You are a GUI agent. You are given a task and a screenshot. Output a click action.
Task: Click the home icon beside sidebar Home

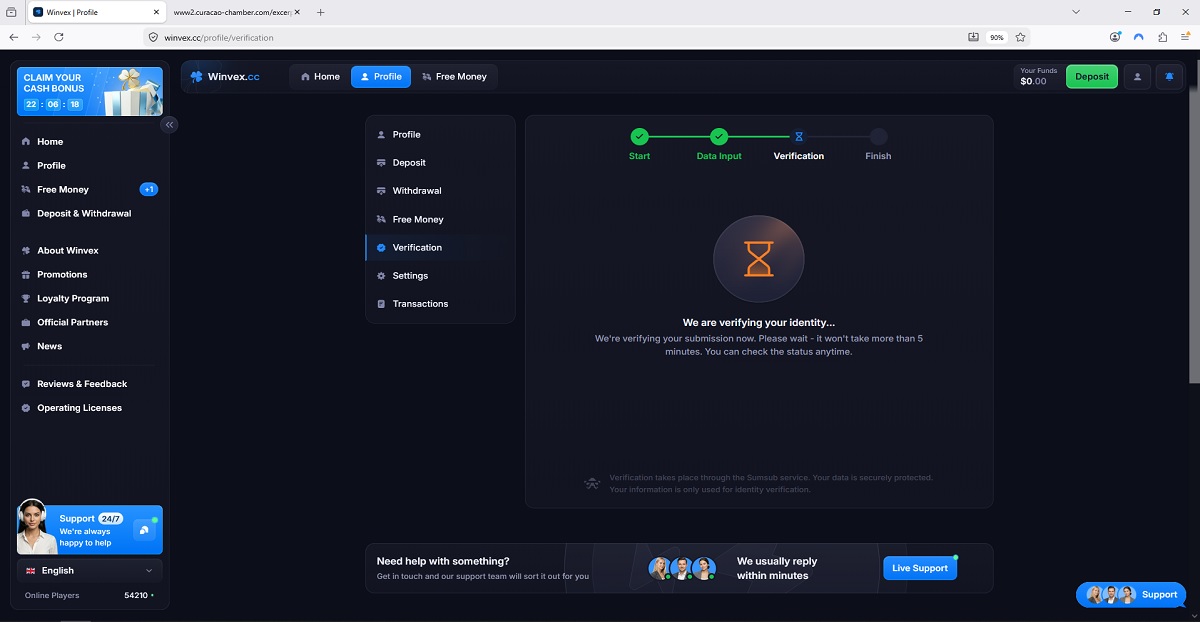click(x=26, y=142)
